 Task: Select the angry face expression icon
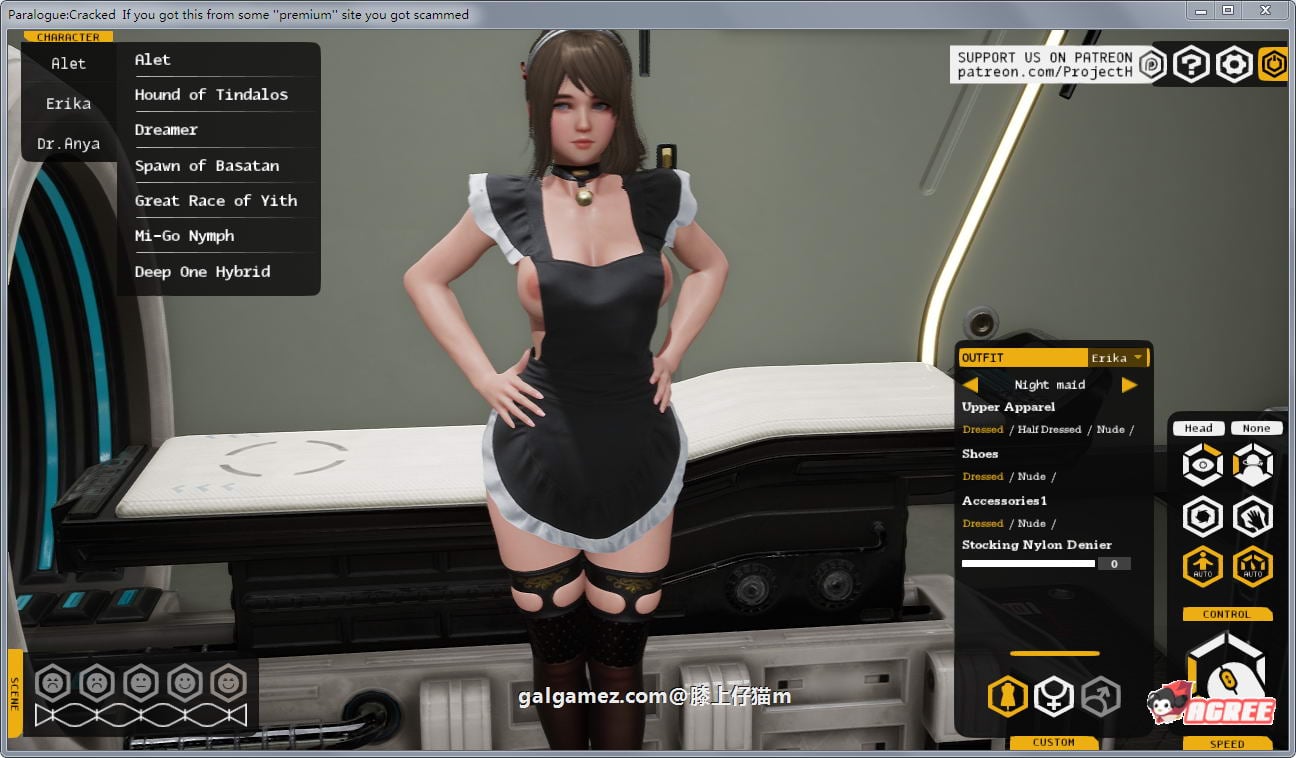(x=52, y=683)
